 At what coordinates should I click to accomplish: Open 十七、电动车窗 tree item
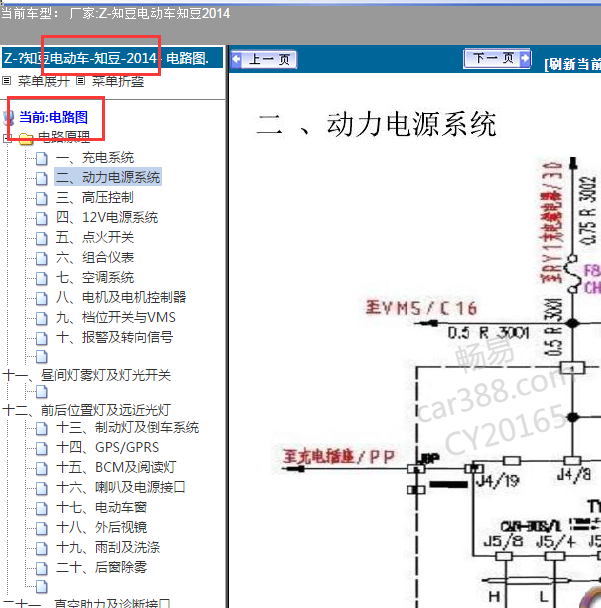click(x=101, y=507)
